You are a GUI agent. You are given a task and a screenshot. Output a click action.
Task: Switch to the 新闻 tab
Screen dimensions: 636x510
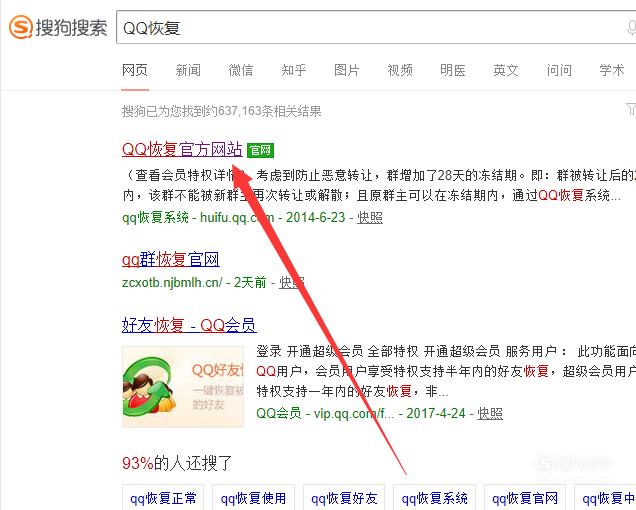point(188,70)
